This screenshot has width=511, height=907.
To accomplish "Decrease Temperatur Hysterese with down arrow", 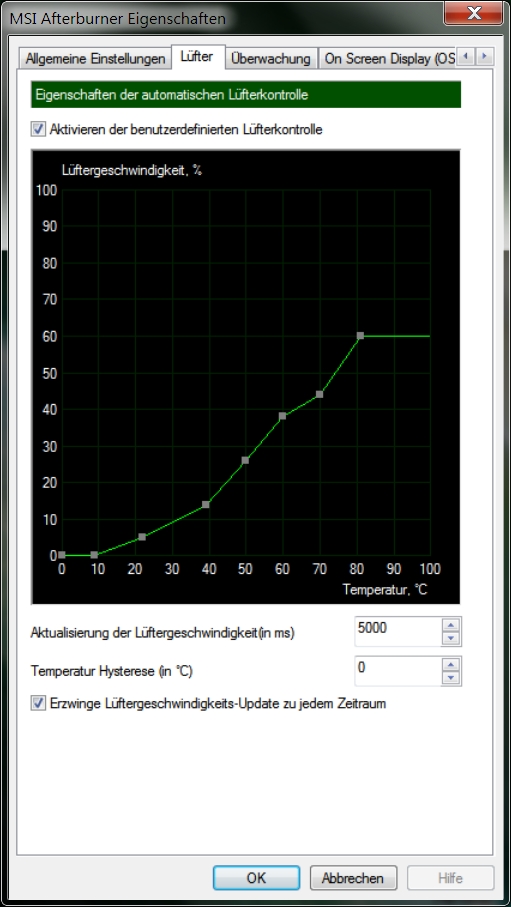I will 452,678.
